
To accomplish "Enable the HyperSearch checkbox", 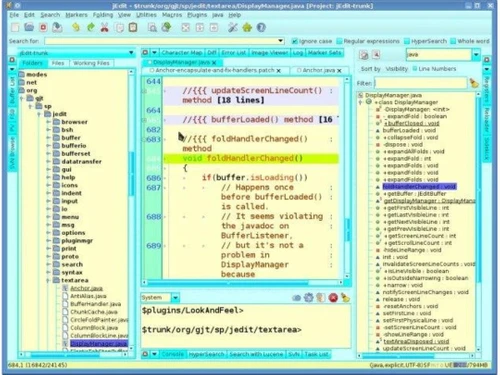I will pos(407,41).
